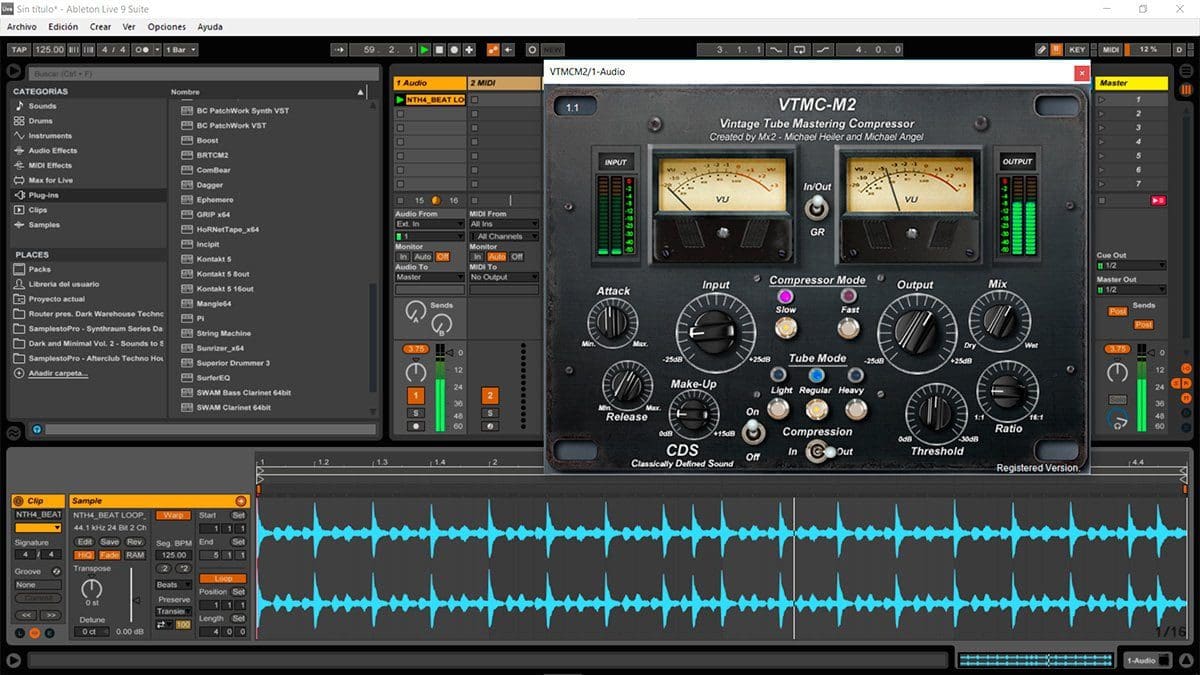Open the Beats warp mode dropdown

[172, 585]
